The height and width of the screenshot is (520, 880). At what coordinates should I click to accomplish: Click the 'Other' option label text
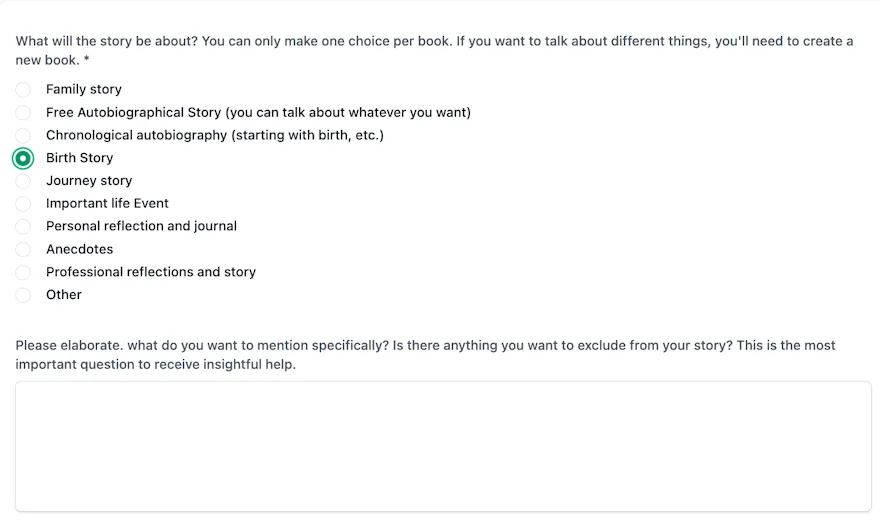[x=64, y=295]
